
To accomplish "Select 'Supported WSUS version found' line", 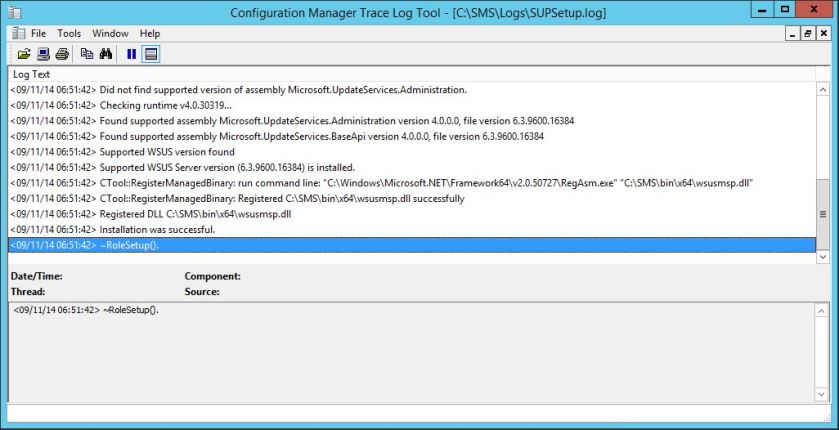I will pos(411,152).
